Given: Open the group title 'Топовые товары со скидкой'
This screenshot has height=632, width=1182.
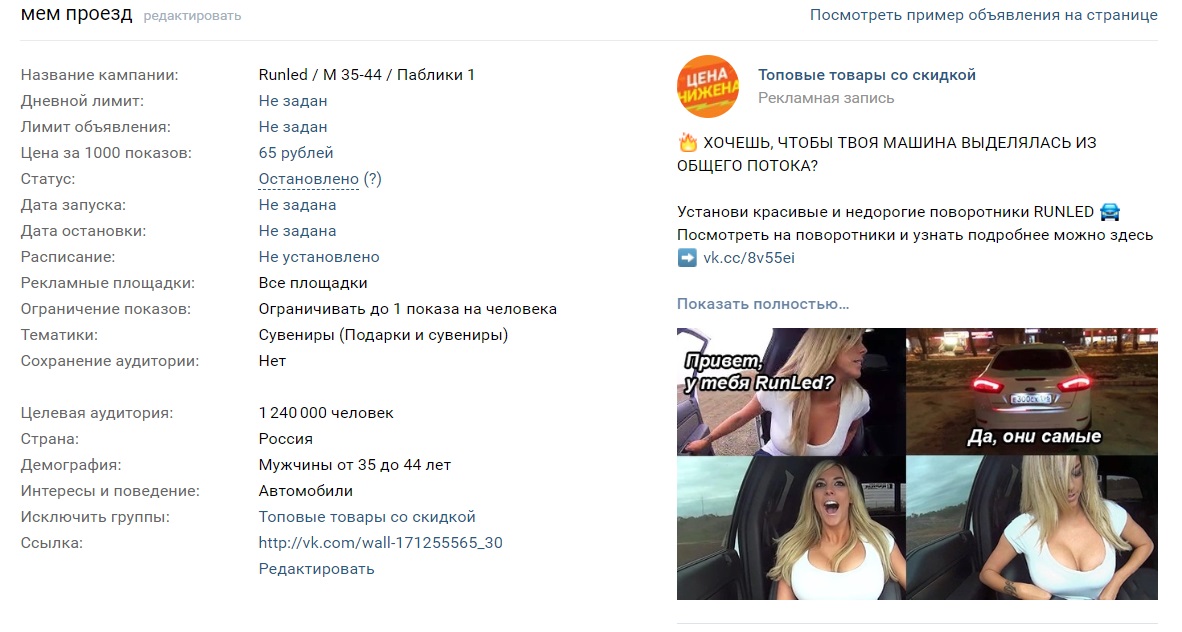Looking at the screenshot, I should (867, 75).
